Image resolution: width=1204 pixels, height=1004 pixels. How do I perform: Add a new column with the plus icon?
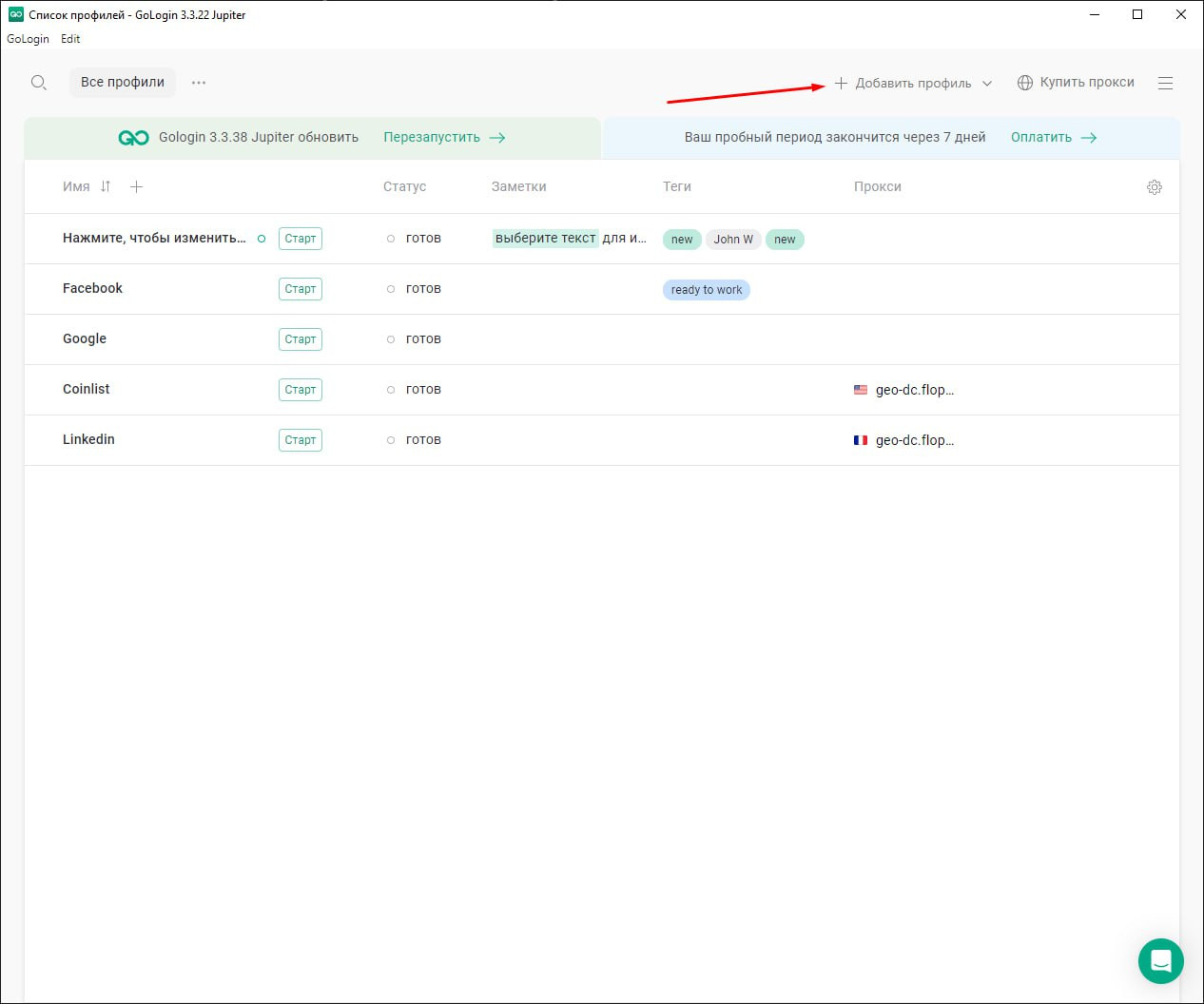(x=136, y=186)
